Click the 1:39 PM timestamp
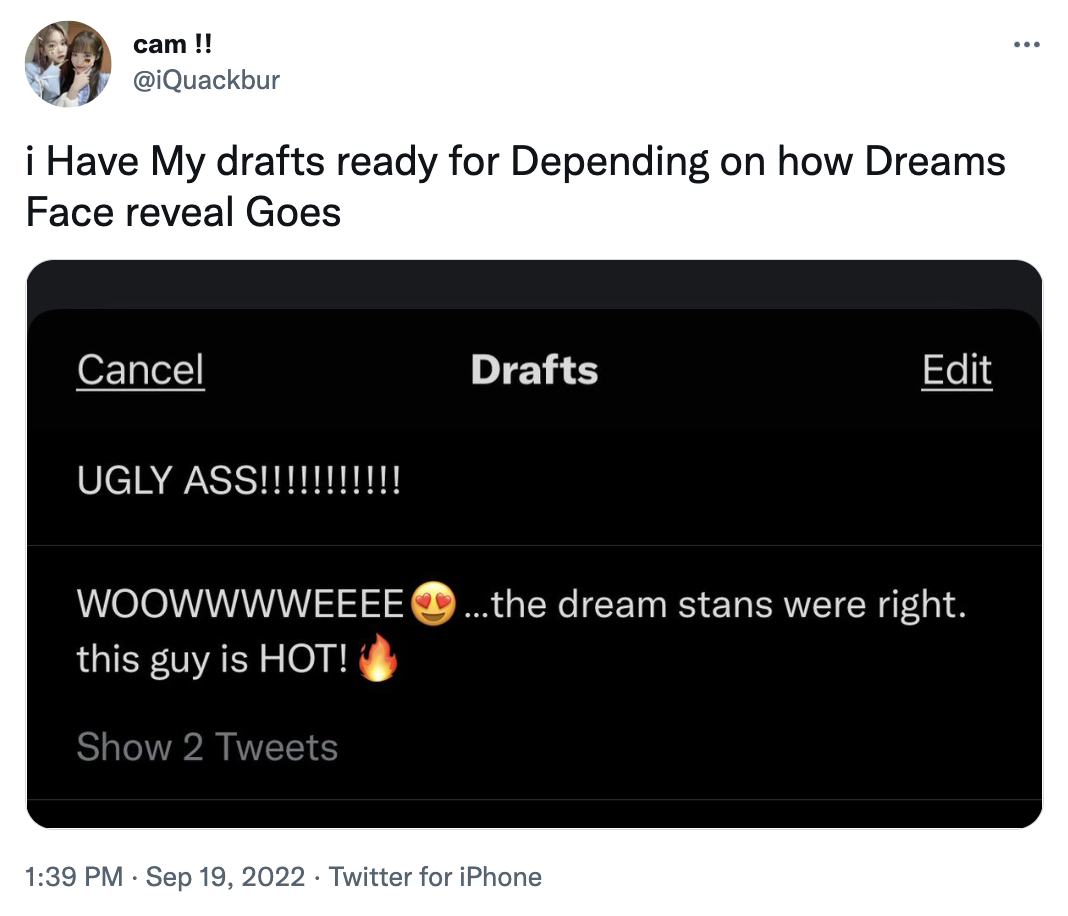The width and height of the screenshot is (1068, 916). click(x=75, y=878)
